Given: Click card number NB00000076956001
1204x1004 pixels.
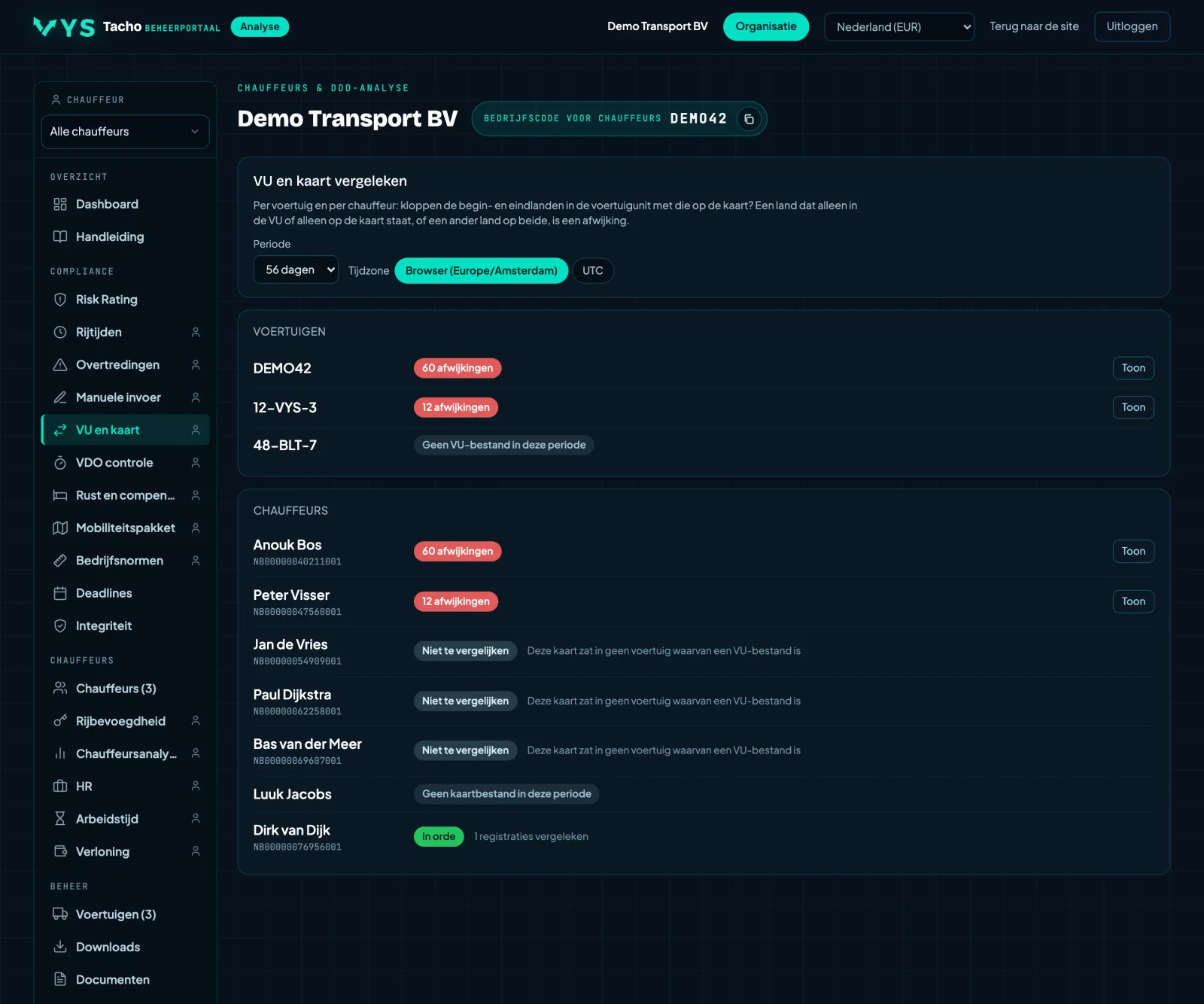Looking at the screenshot, I should [297, 847].
